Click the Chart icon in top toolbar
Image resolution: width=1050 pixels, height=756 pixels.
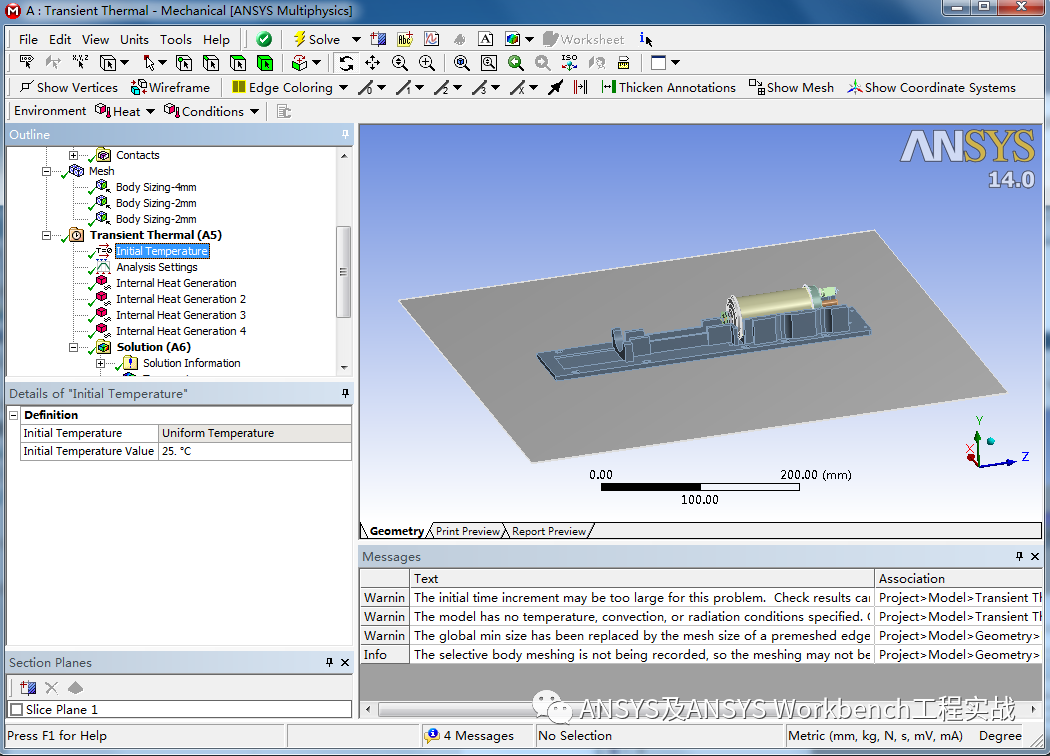point(432,40)
